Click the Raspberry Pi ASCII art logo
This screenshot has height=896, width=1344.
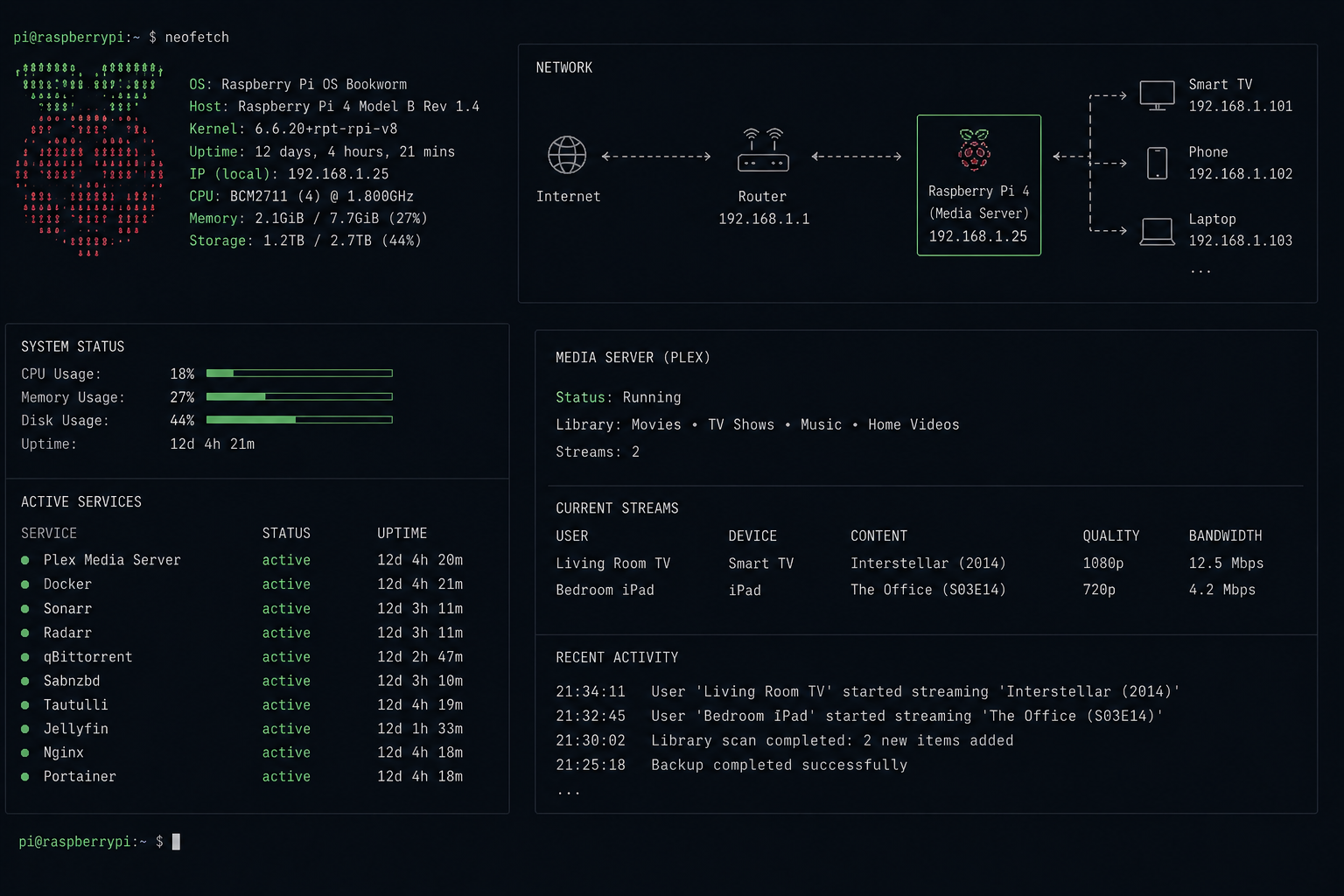(x=89, y=159)
